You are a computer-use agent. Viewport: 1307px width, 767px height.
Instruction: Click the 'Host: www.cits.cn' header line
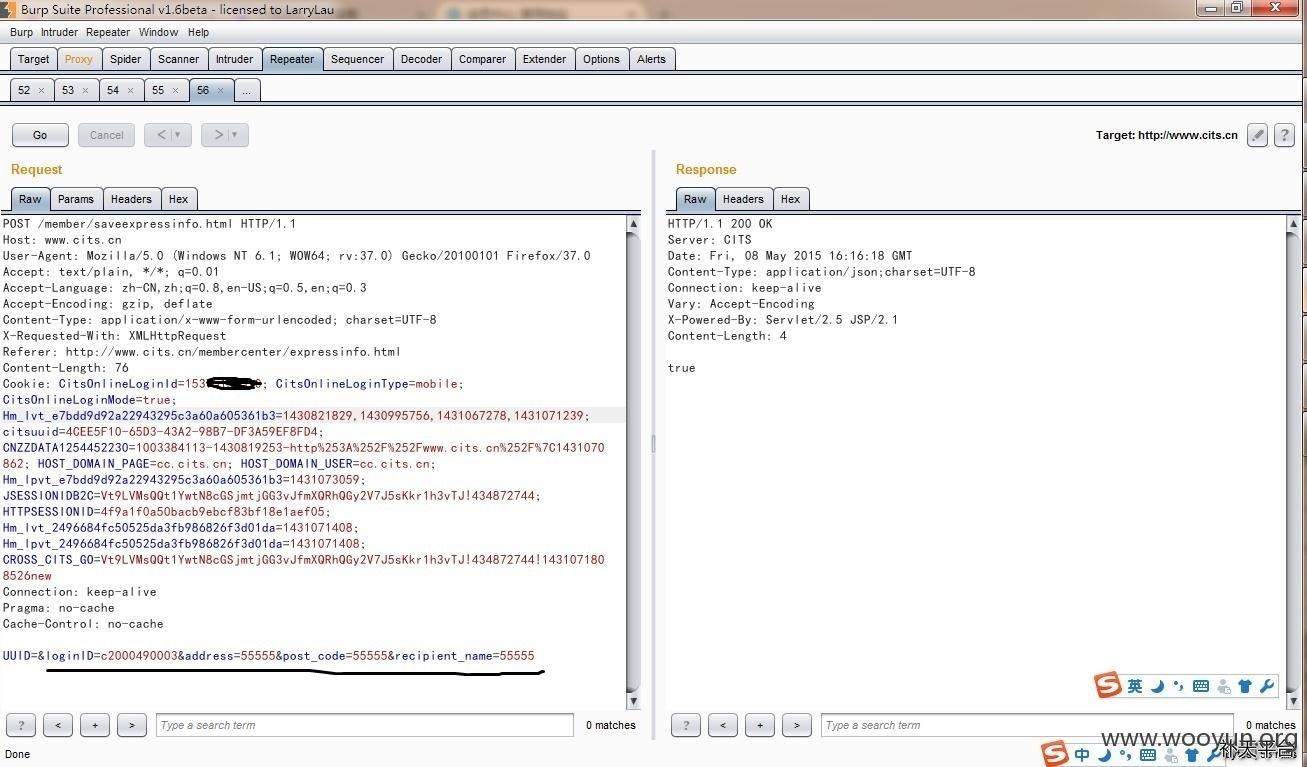62,240
